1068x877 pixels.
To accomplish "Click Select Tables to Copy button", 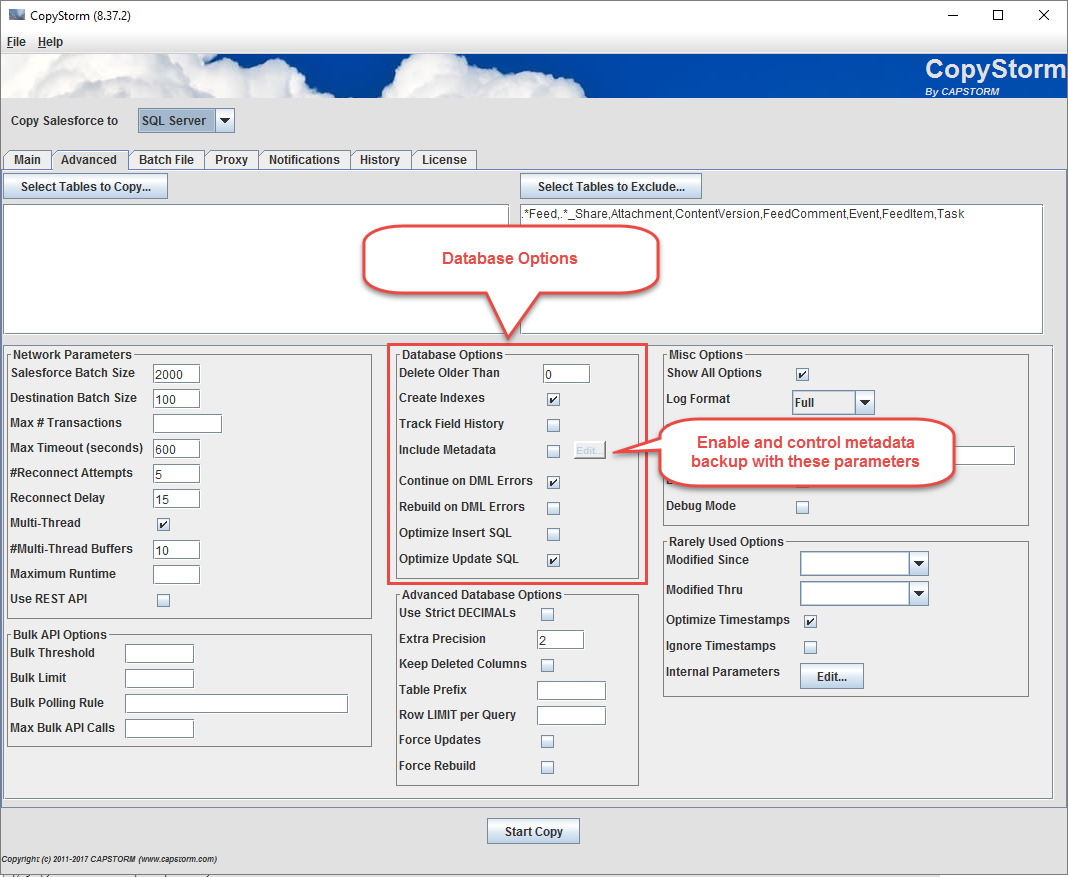I will click(x=86, y=187).
